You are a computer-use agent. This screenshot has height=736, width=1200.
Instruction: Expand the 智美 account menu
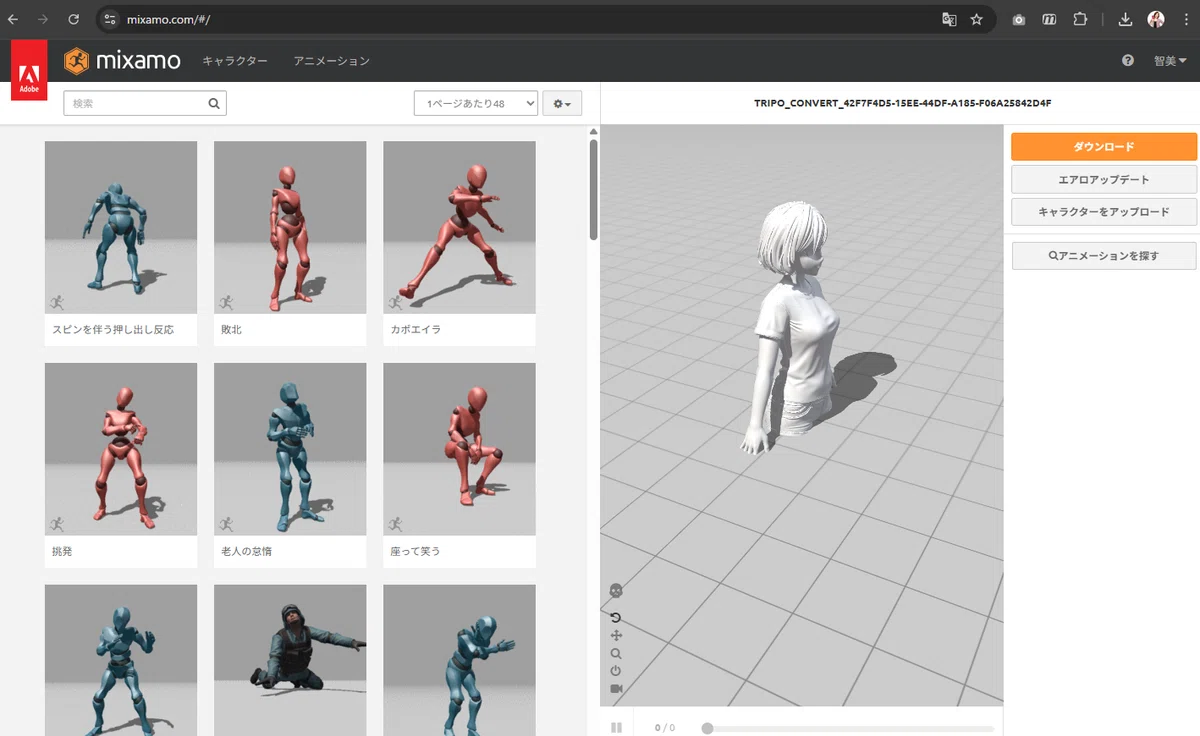click(x=1170, y=61)
